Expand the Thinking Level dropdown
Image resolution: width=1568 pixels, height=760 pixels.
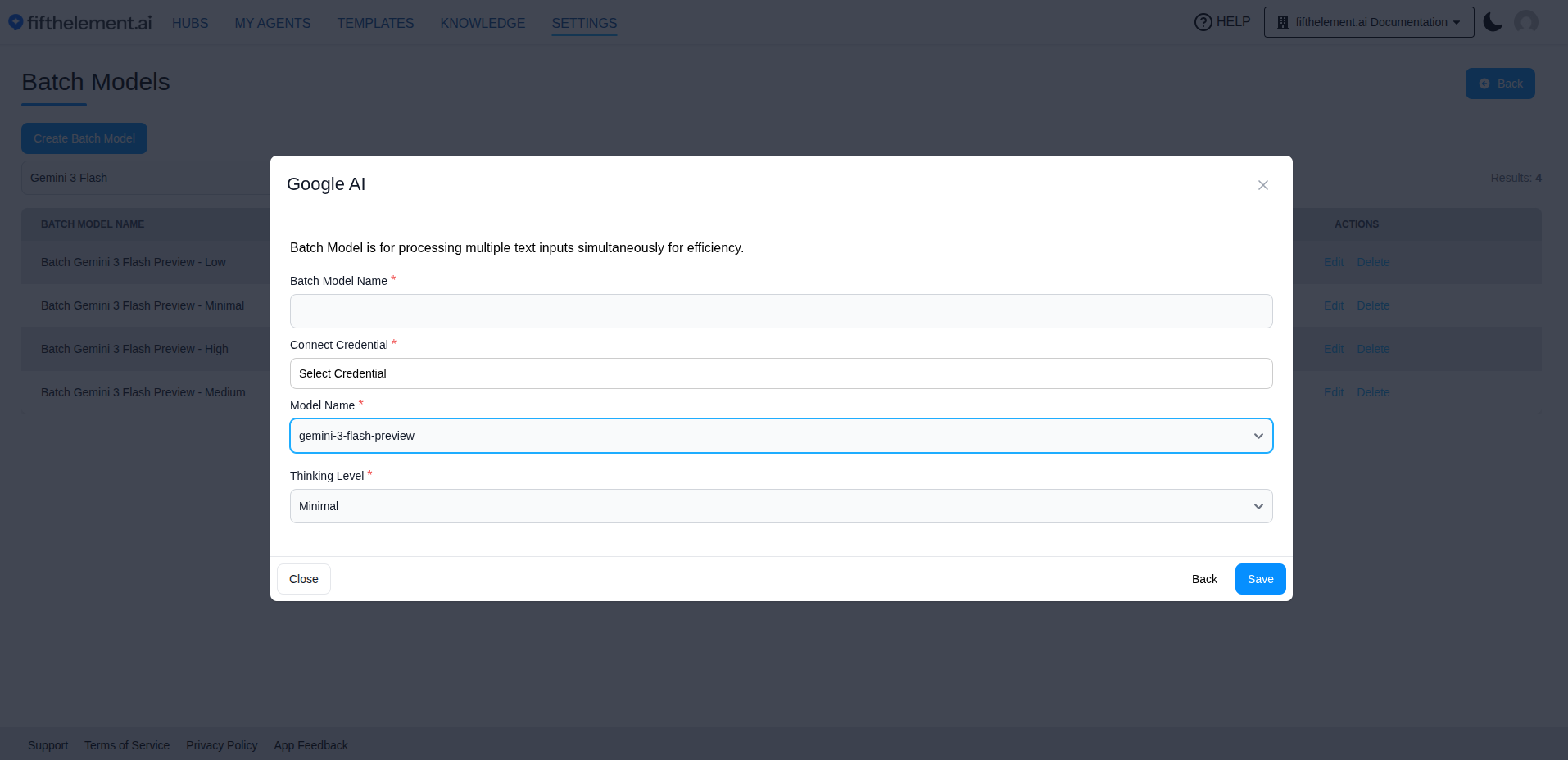click(782, 506)
